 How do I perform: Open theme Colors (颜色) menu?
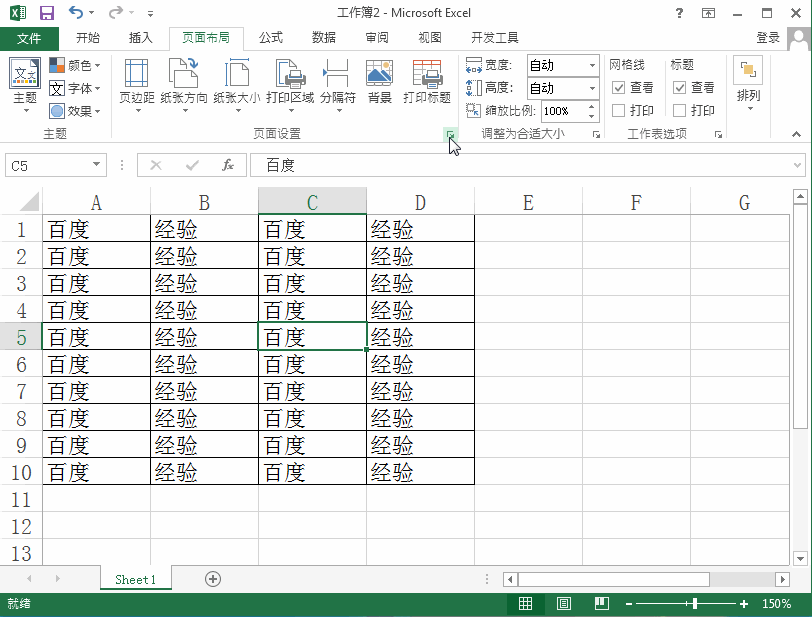75,65
